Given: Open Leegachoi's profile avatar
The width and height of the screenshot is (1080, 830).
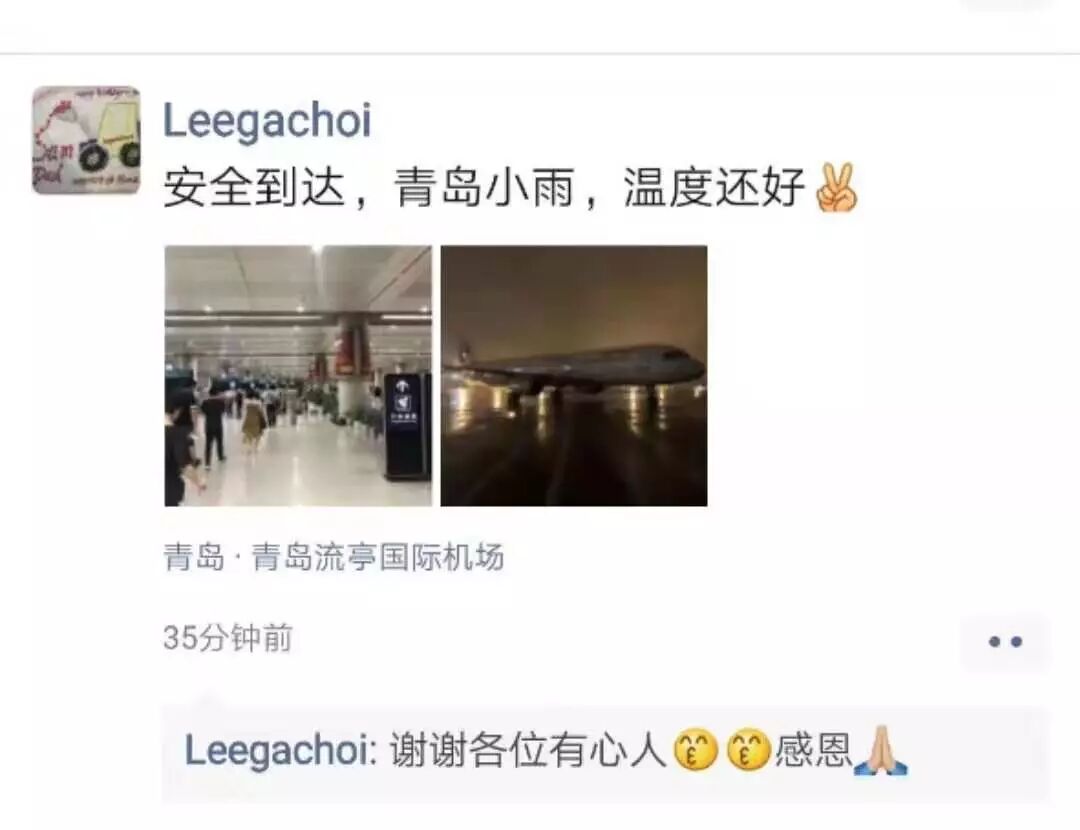Looking at the screenshot, I should (86, 140).
